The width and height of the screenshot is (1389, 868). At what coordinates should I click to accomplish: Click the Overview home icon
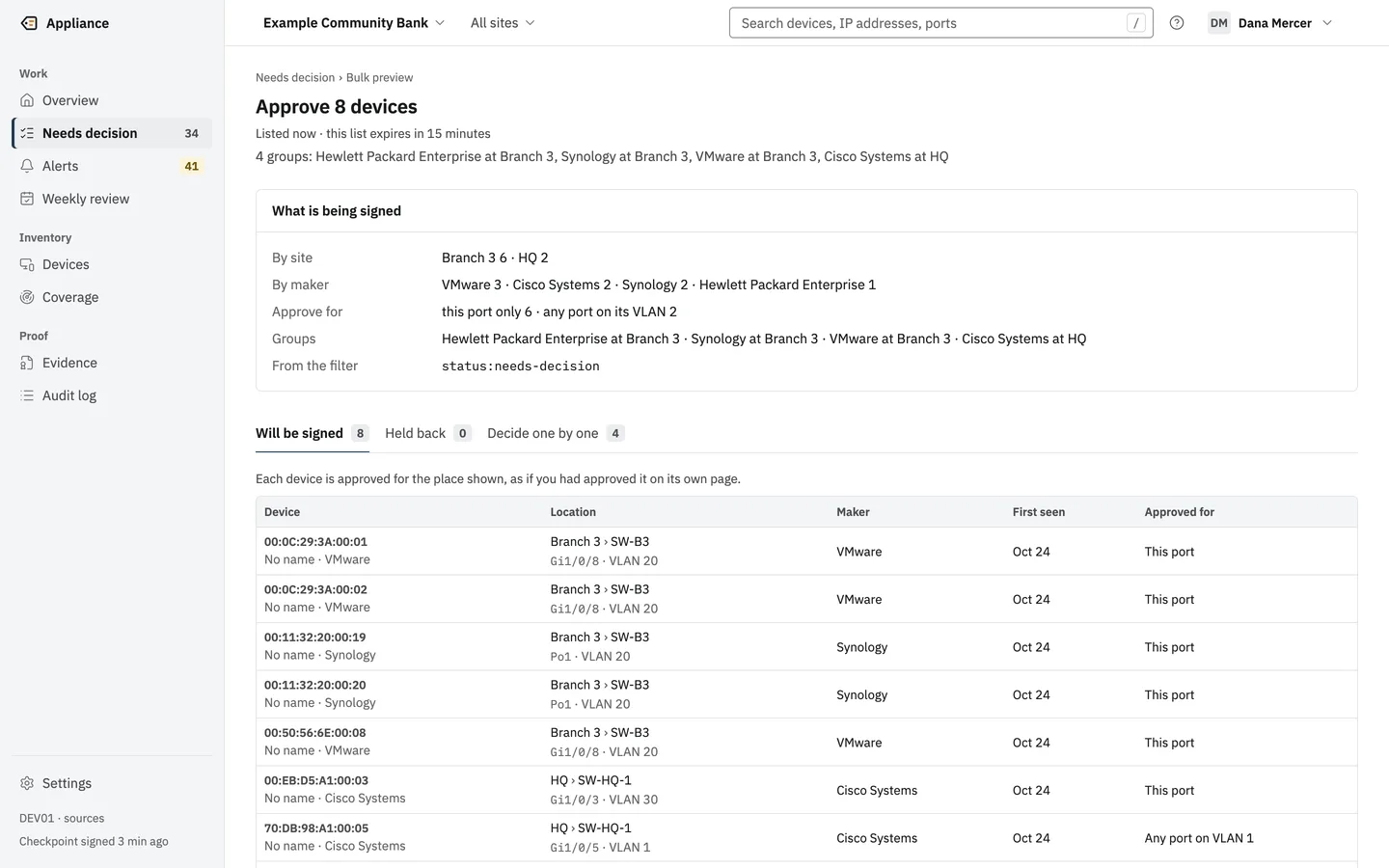click(27, 100)
